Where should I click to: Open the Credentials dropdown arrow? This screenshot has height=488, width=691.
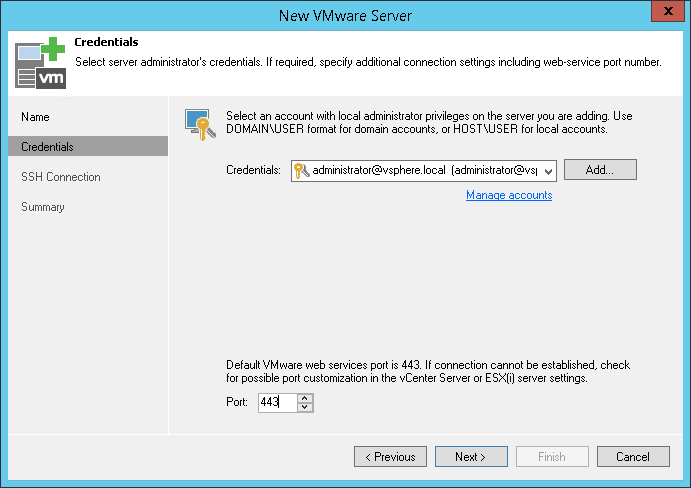[548, 171]
